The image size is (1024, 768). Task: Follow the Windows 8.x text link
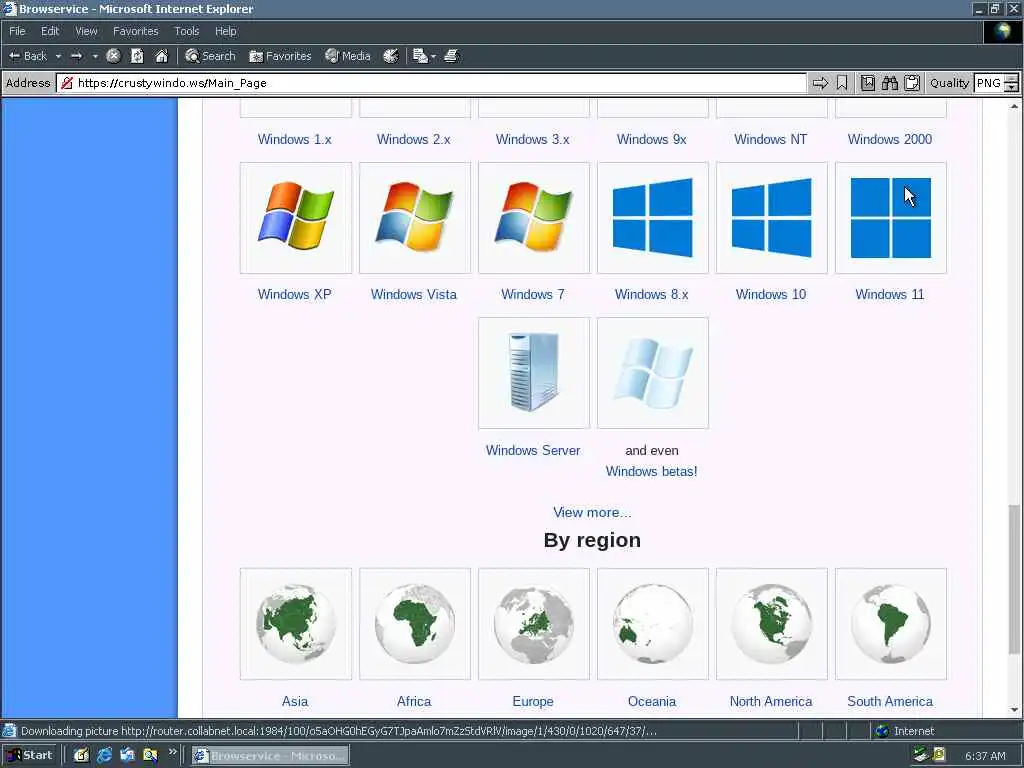coord(652,295)
